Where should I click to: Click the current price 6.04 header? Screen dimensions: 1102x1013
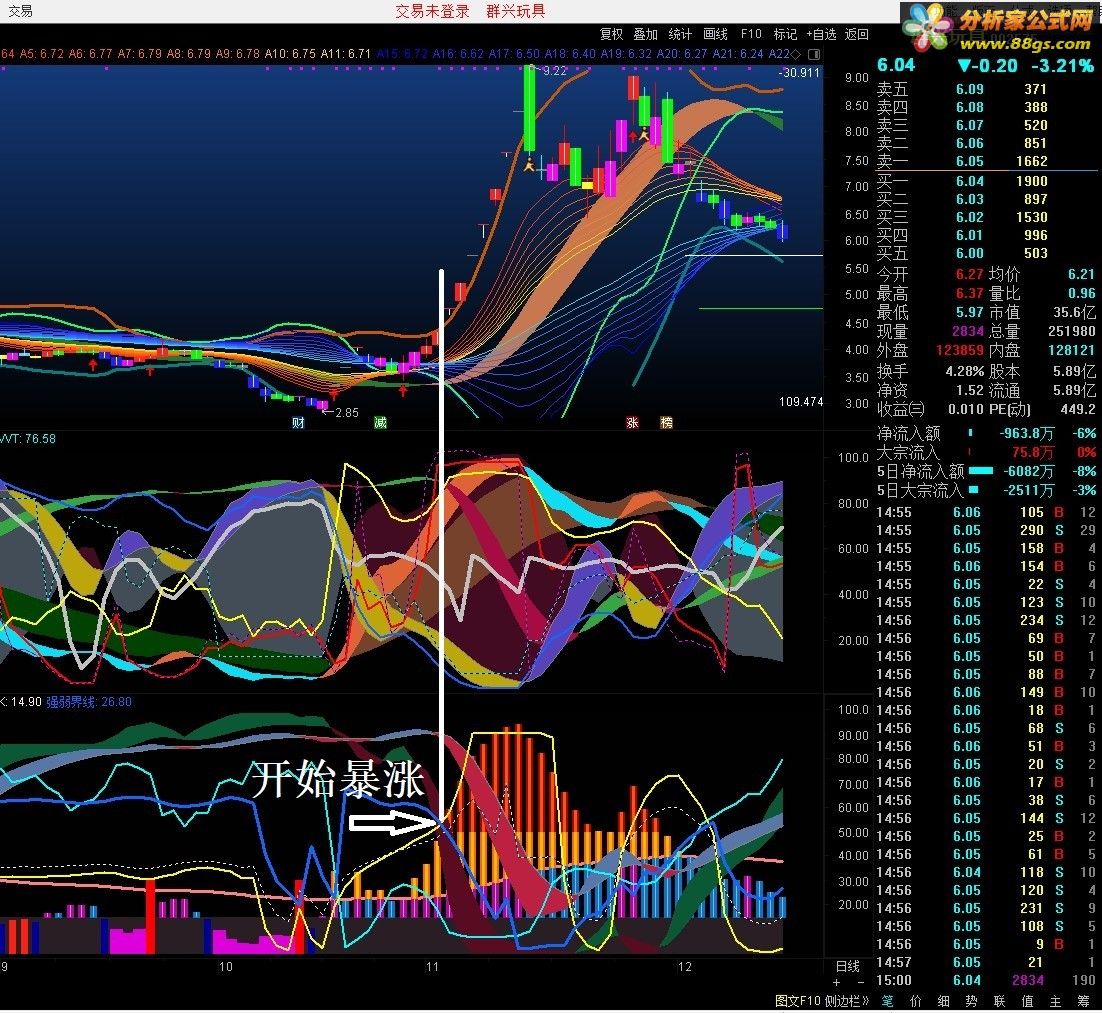(896, 65)
